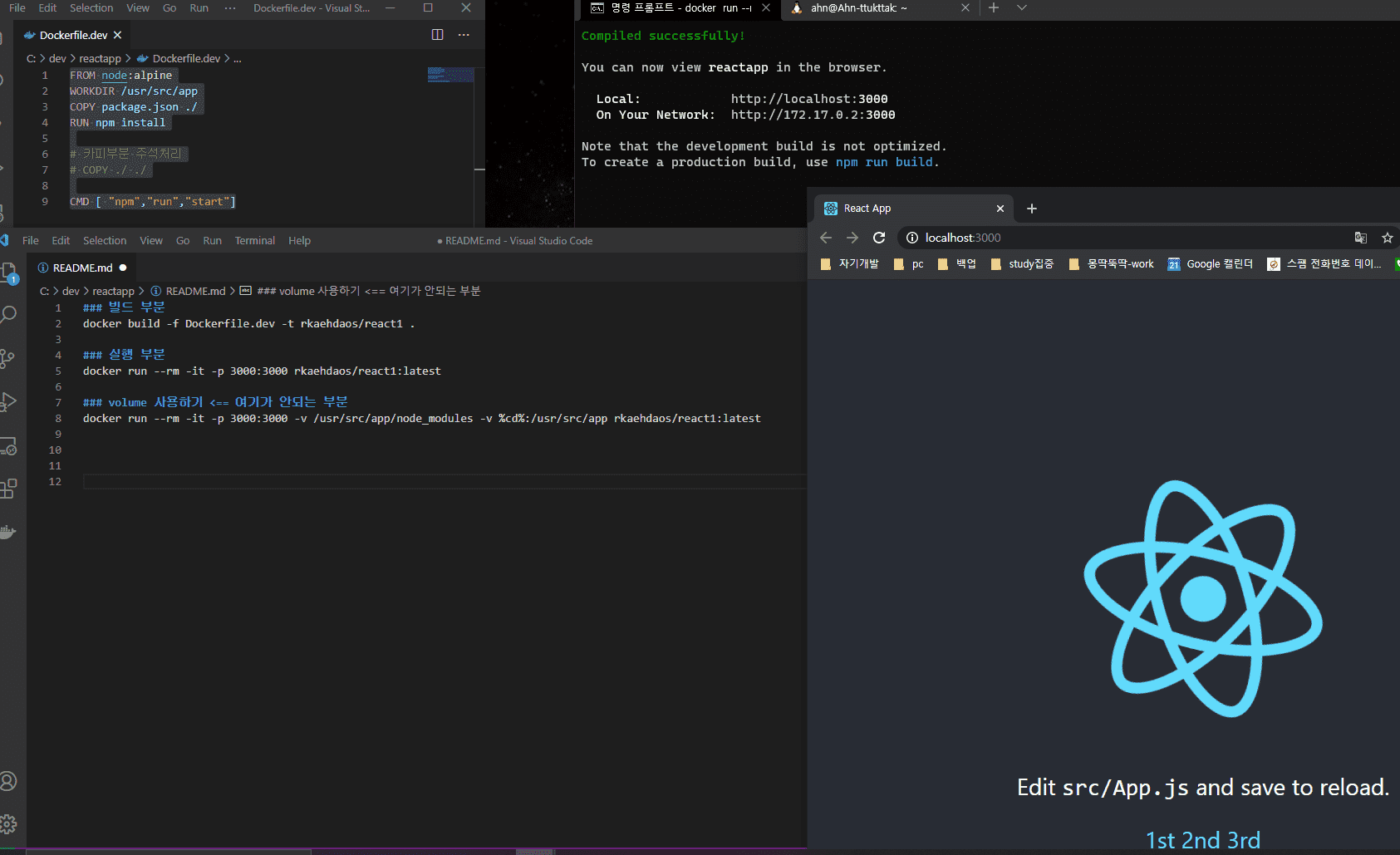Viewport: 1400px width, 855px height.
Task: Open Manage gear in VS Code sidebar
Action: 8,824
